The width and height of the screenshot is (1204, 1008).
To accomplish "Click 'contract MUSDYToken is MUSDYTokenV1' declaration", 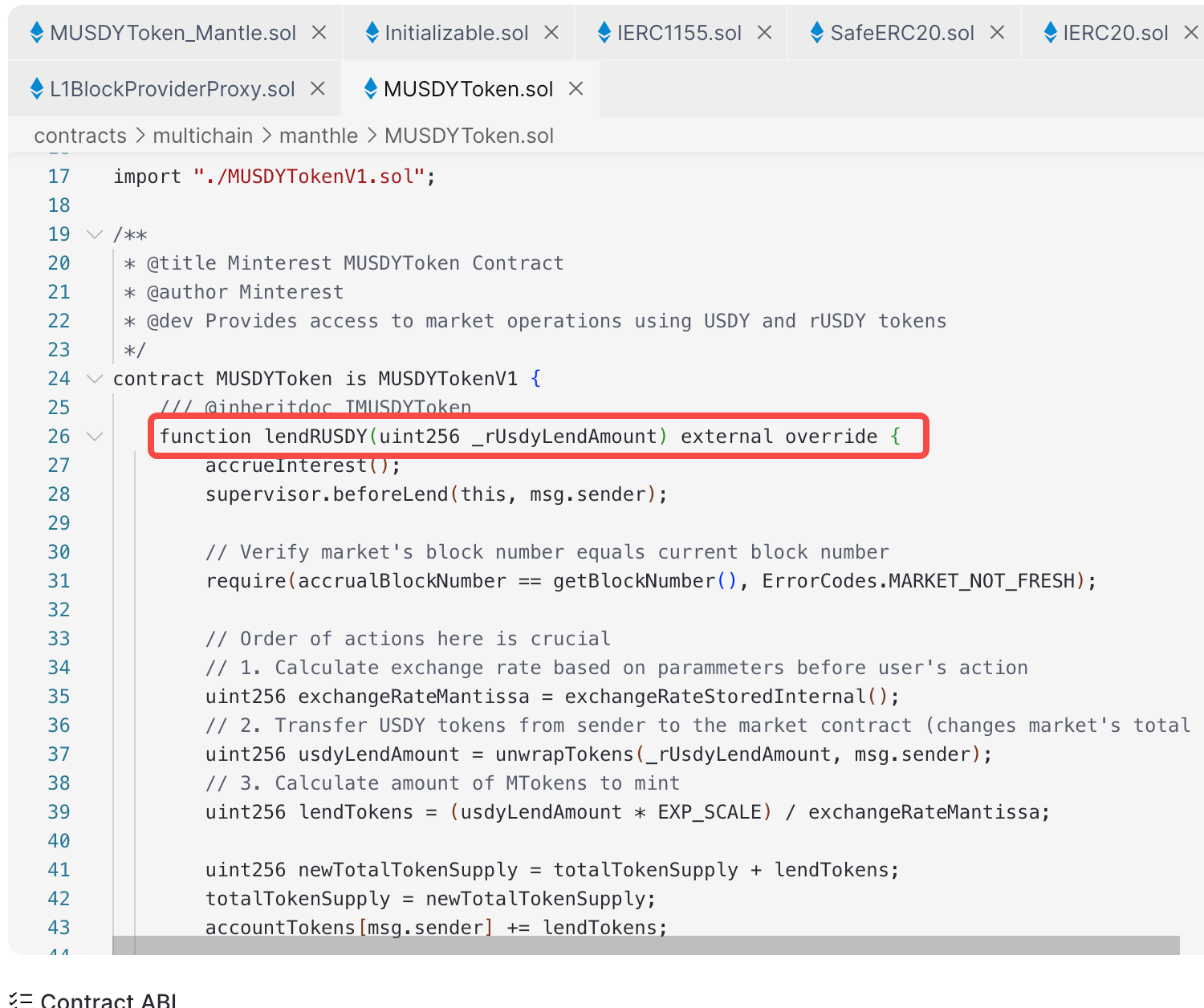I will pyautogui.click(x=327, y=379).
